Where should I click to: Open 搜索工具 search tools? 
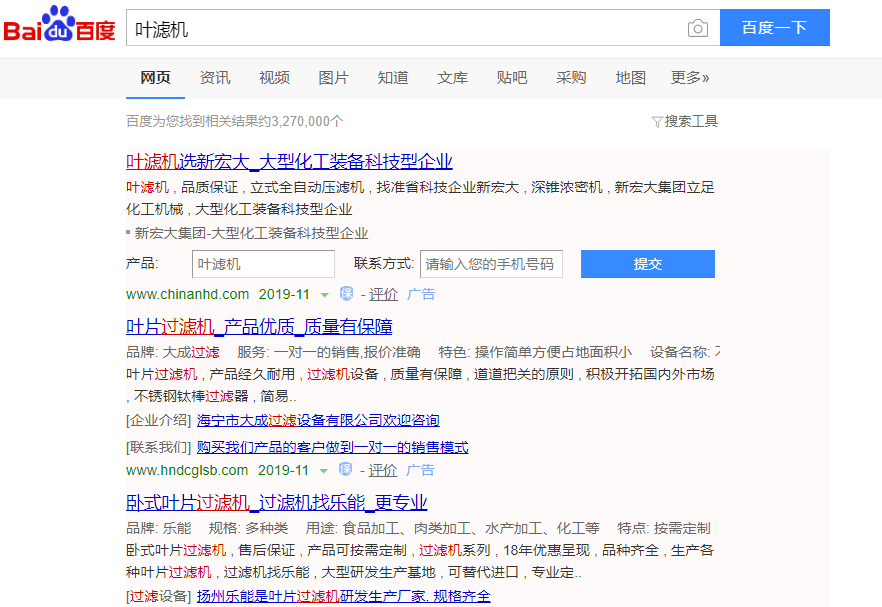tap(691, 122)
